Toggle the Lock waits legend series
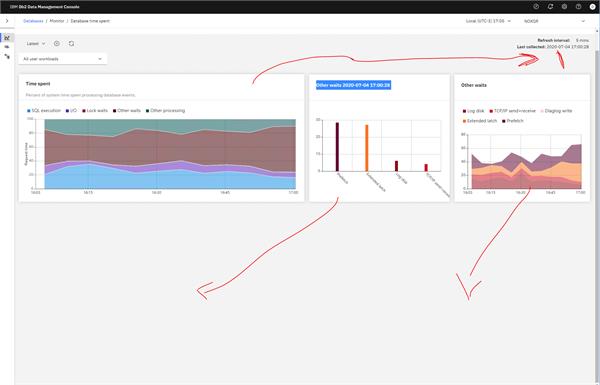600x385 pixels. click(x=95, y=111)
